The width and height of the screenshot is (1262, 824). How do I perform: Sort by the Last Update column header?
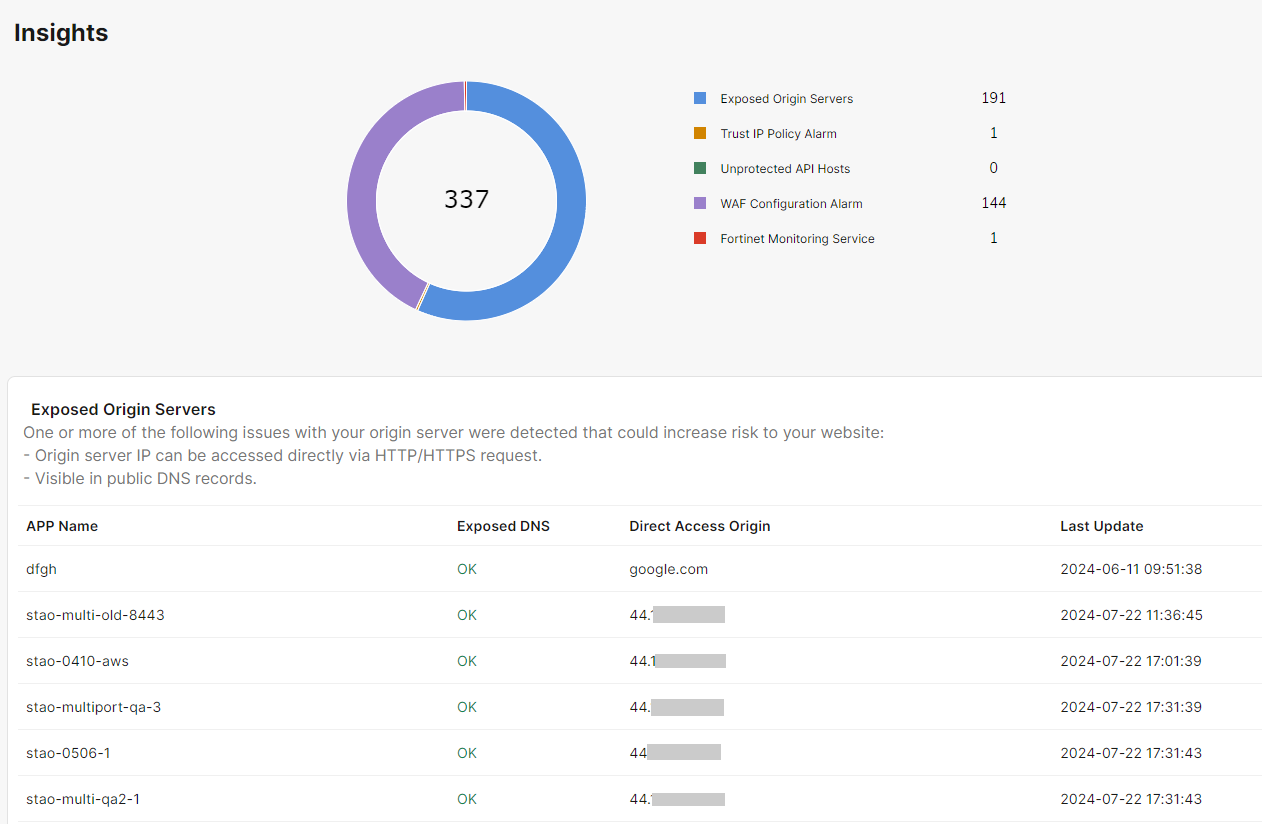[x=1102, y=526]
